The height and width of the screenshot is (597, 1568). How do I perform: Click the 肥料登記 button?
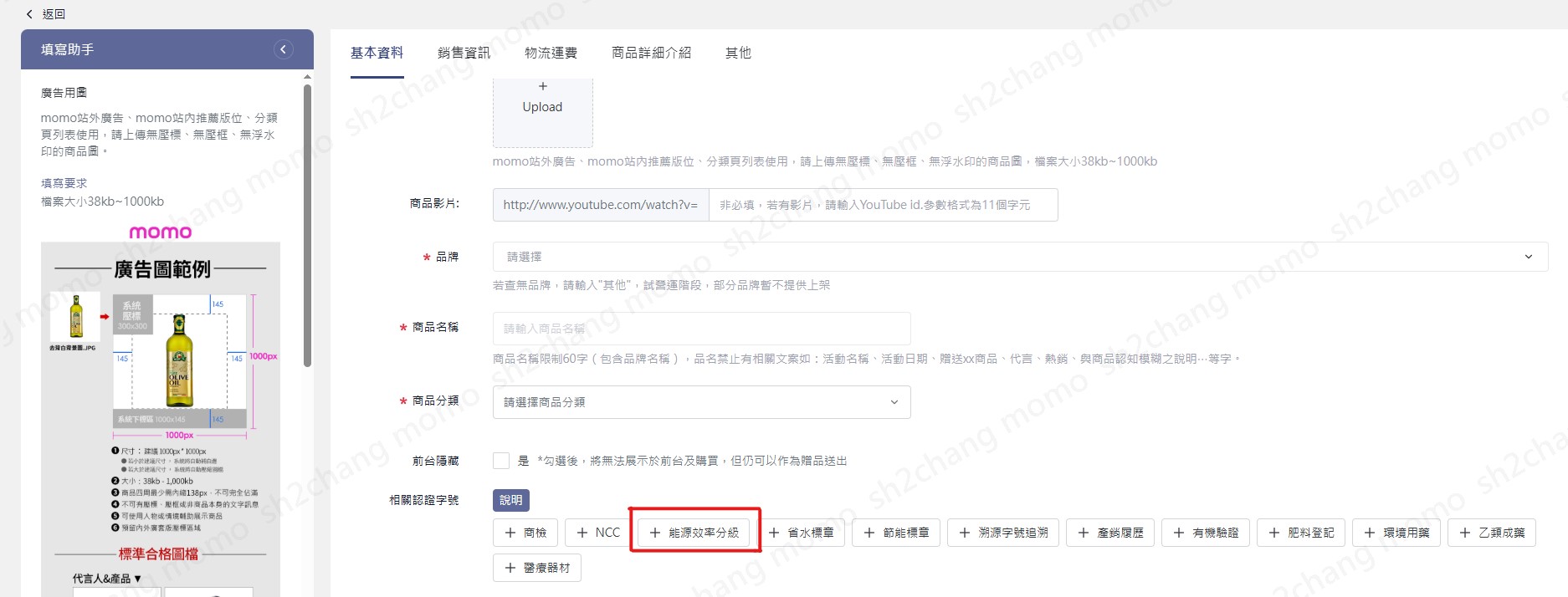(x=1301, y=533)
